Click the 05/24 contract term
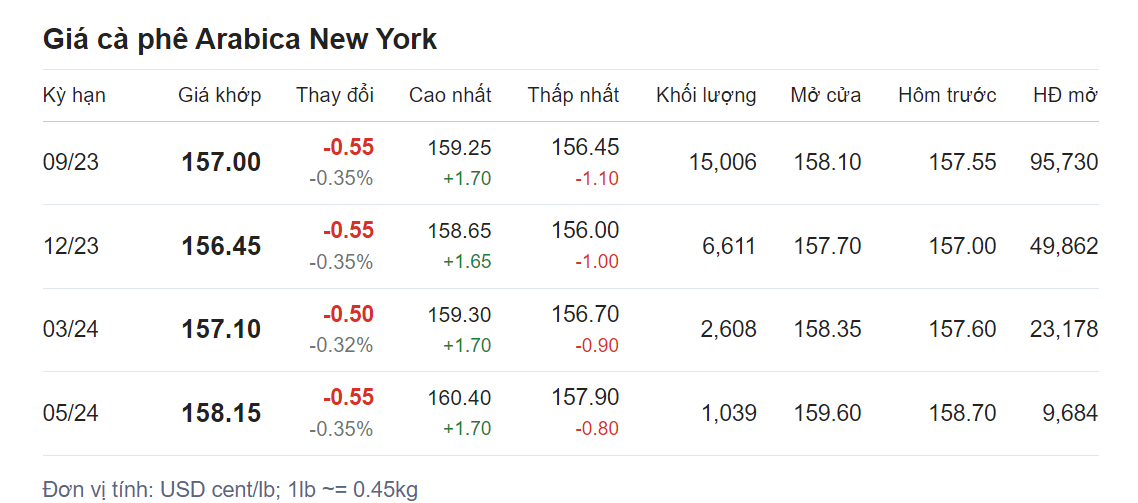The image size is (1138, 503). coord(71,413)
